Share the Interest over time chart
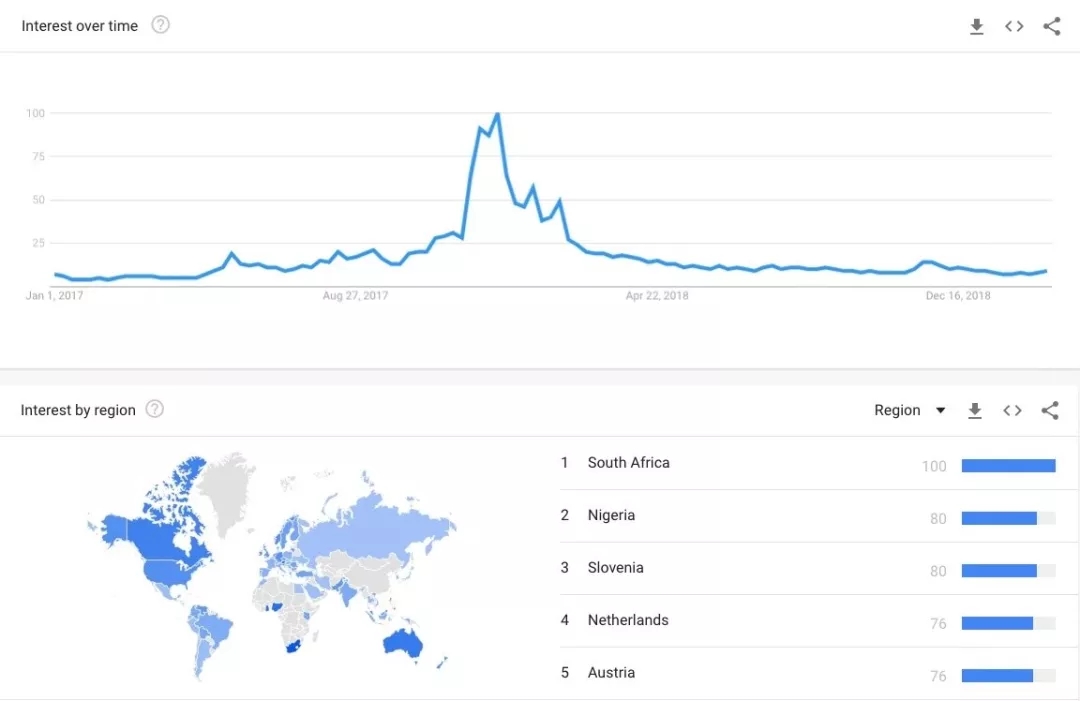The width and height of the screenshot is (1080, 701). click(x=1051, y=26)
